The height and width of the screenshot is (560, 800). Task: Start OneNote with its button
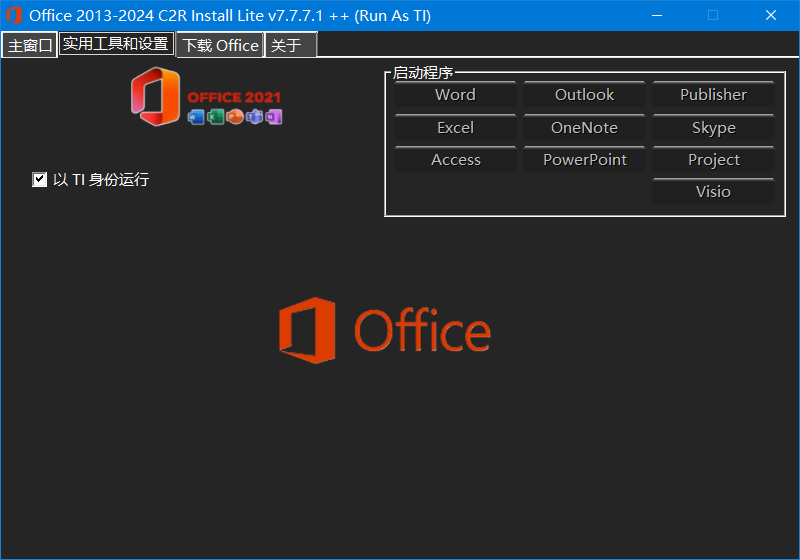pos(584,128)
